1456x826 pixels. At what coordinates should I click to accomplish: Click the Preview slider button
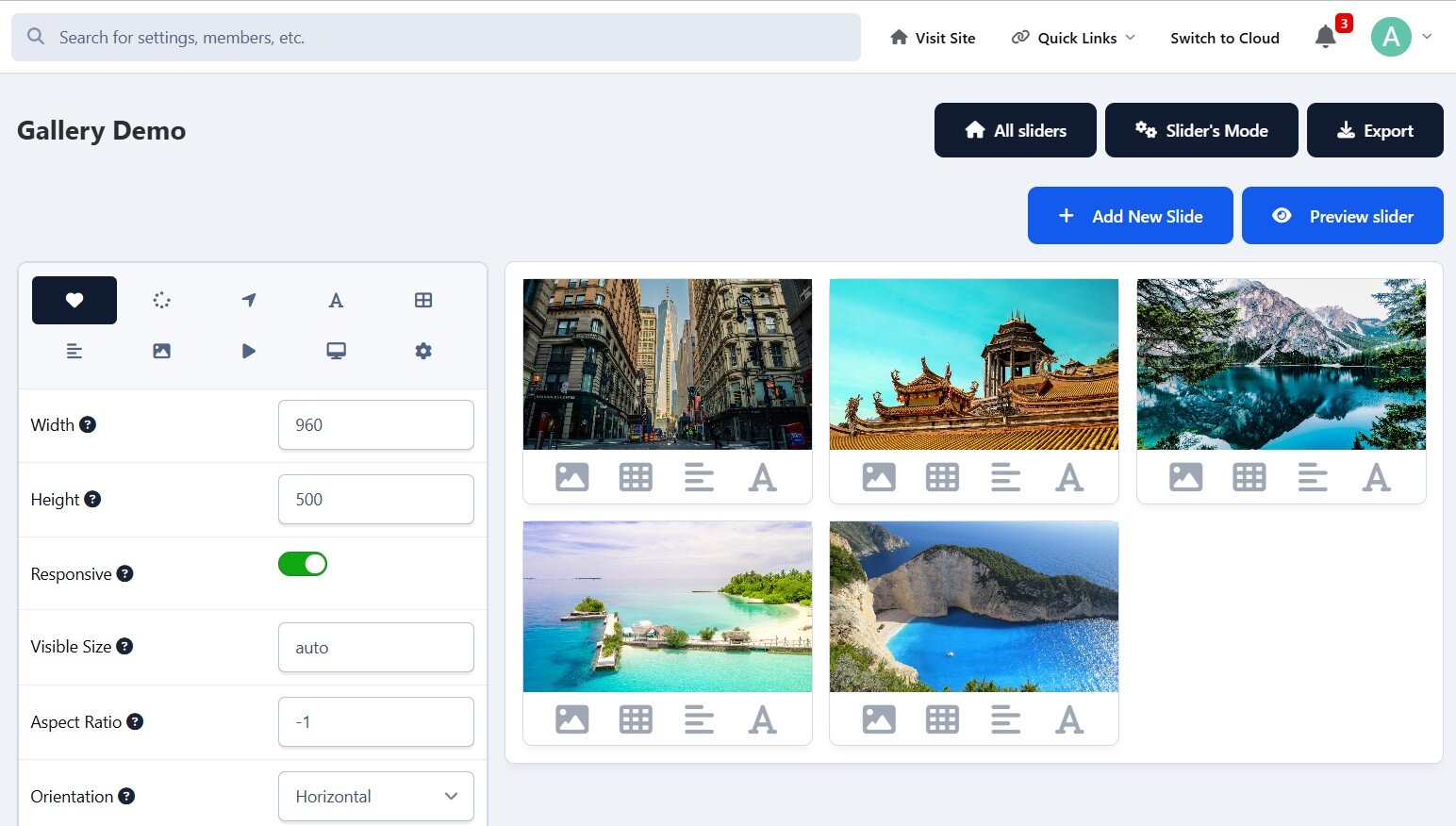pyautogui.click(x=1343, y=216)
